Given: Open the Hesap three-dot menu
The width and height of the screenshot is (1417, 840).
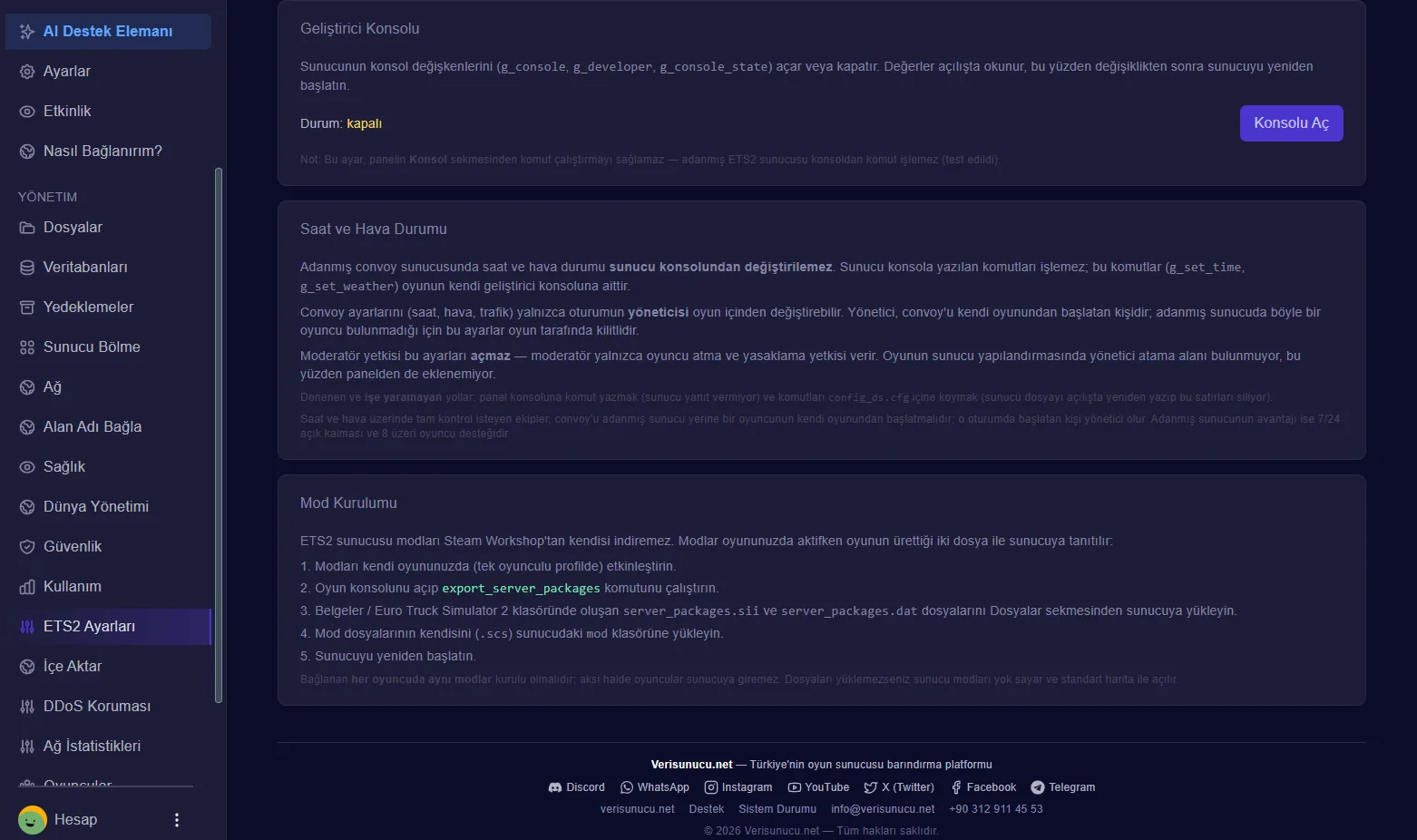Looking at the screenshot, I should pos(177,820).
